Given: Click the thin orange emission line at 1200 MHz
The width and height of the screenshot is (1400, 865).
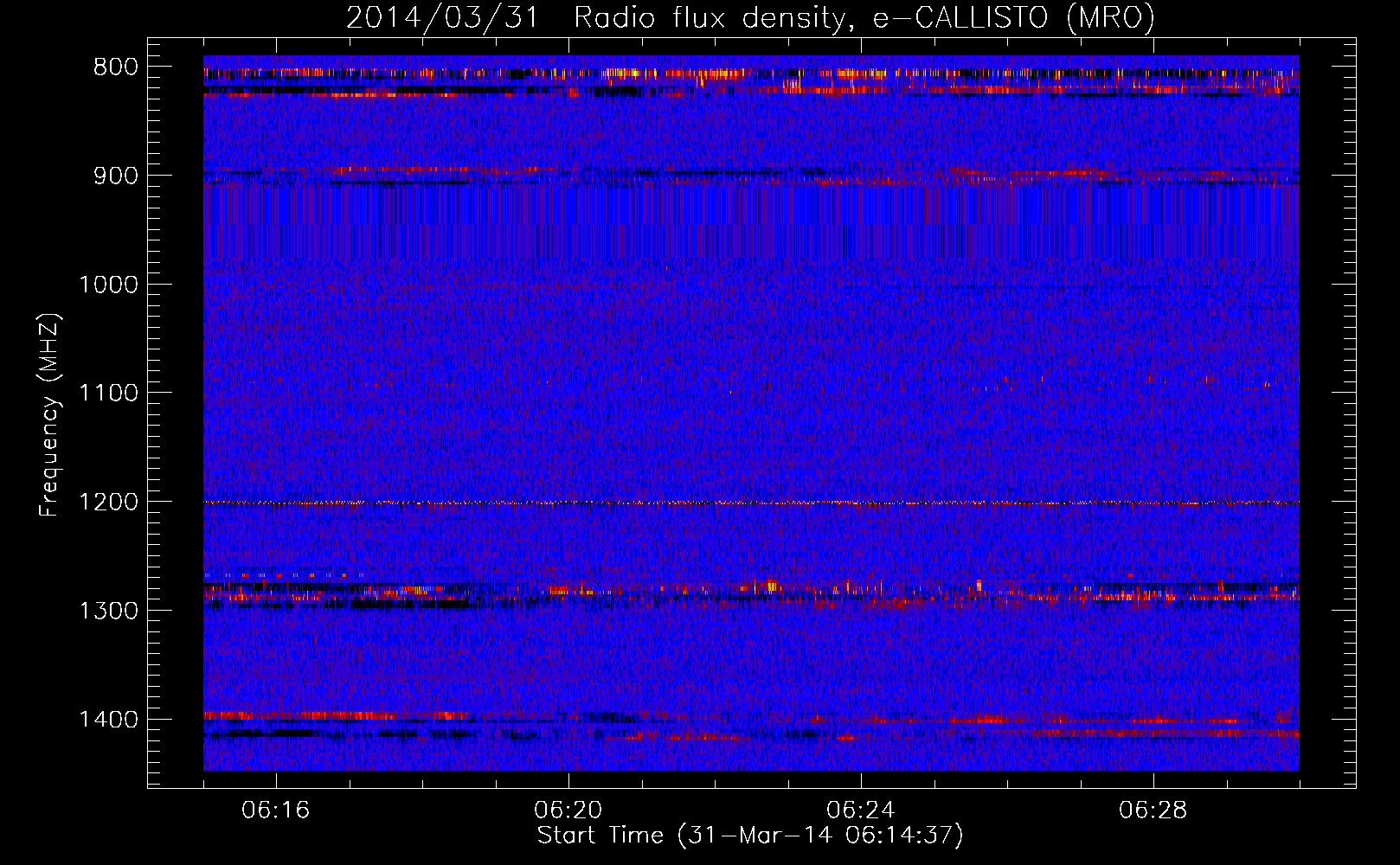Looking at the screenshot, I should [751, 503].
